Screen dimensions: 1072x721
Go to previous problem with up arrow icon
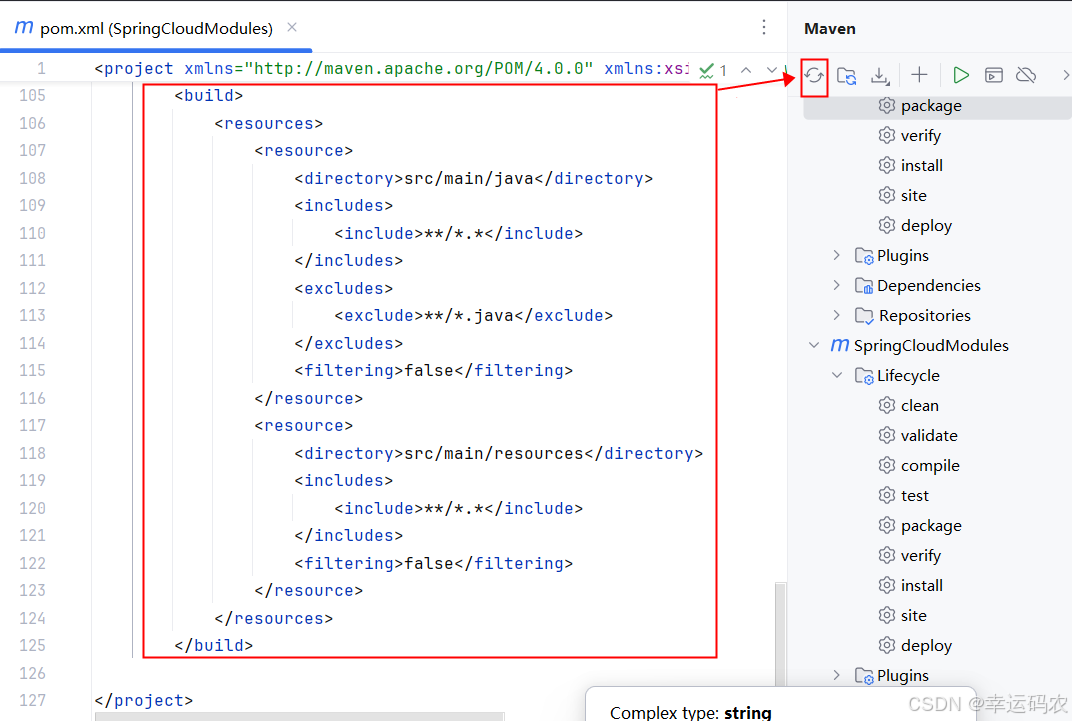[746, 72]
